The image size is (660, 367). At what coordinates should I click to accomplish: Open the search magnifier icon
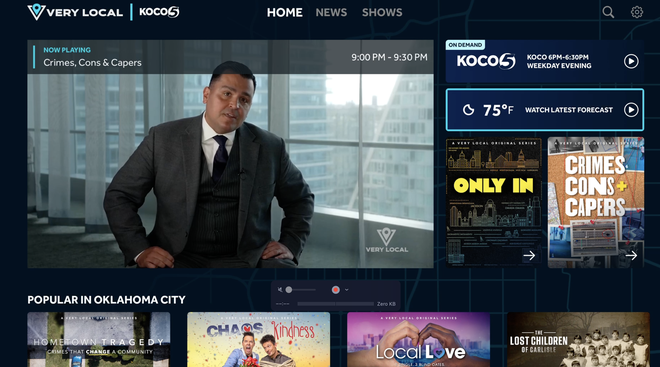pyautogui.click(x=608, y=12)
